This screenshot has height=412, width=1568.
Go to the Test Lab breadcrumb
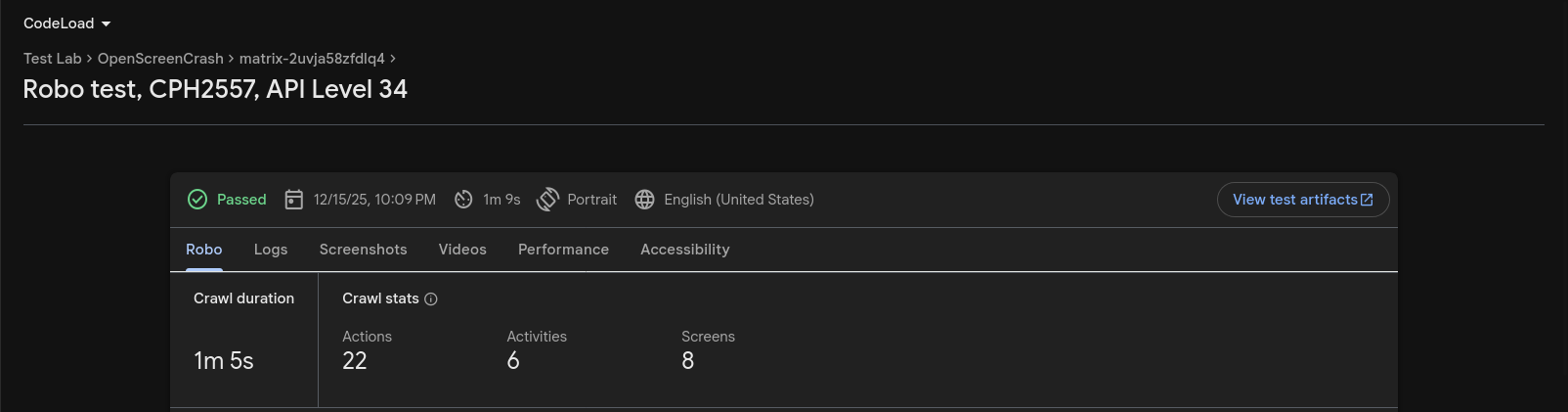[53, 59]
